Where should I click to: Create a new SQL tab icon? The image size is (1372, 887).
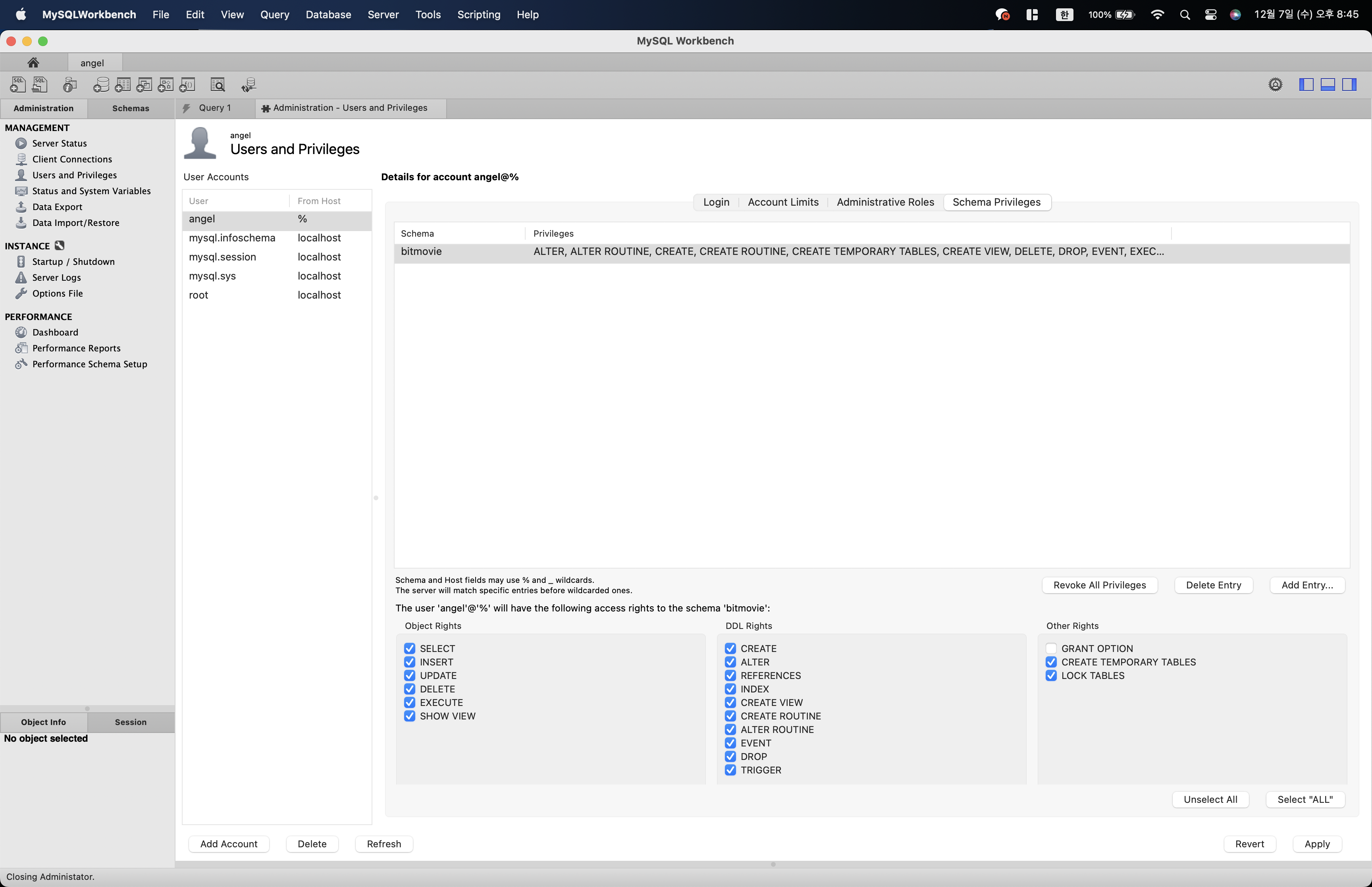click(17, 85)
